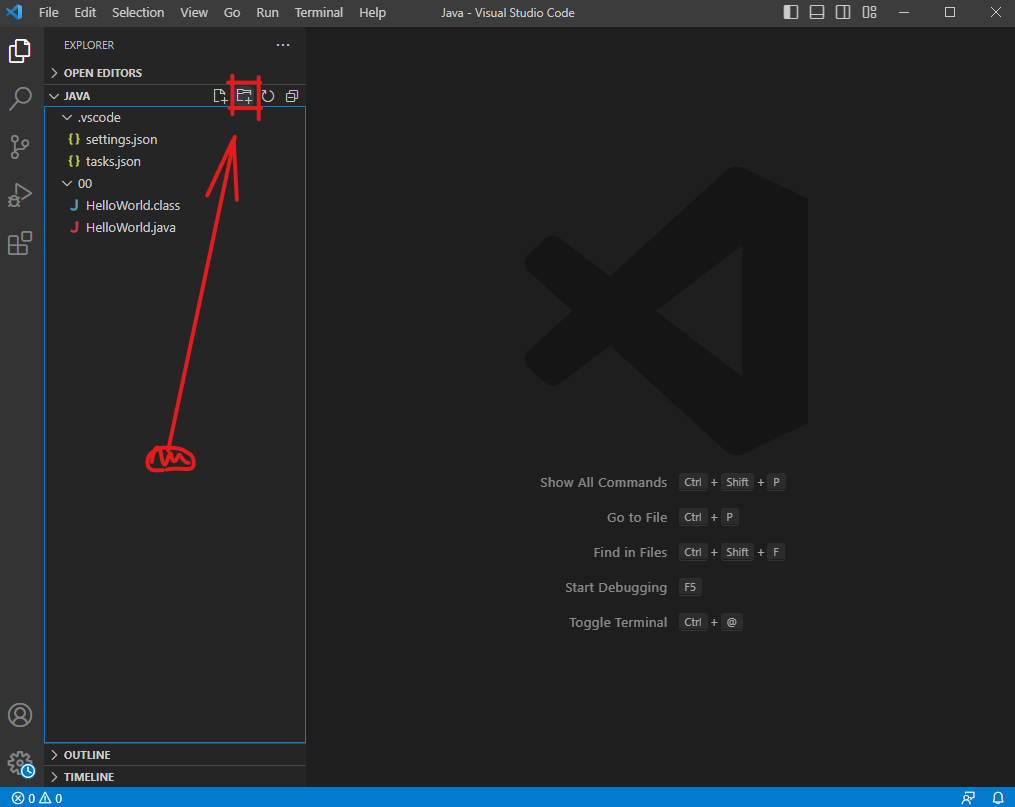Screen dimensions: 1015x807
Task: Click errors and warnings count in status bar
Action: (x=37, y=798)
